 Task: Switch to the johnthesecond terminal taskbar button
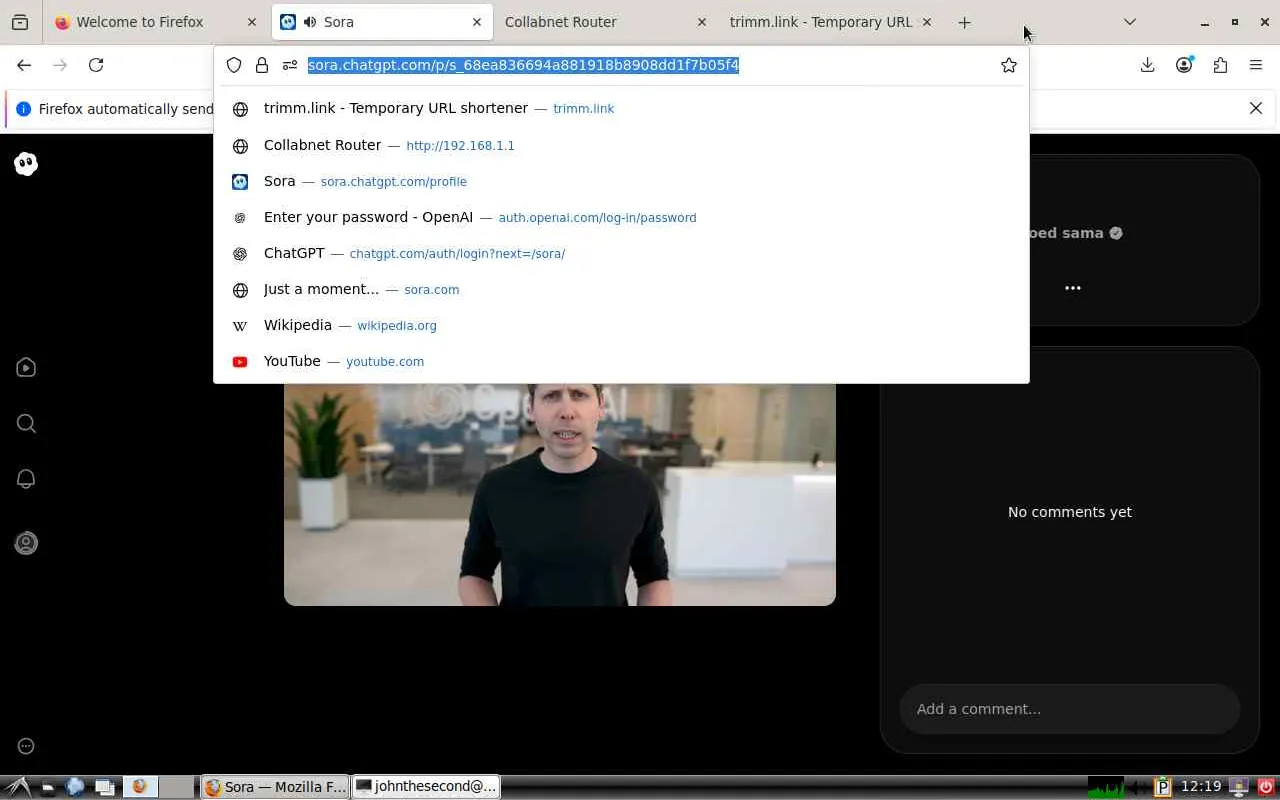coord(427,787)
